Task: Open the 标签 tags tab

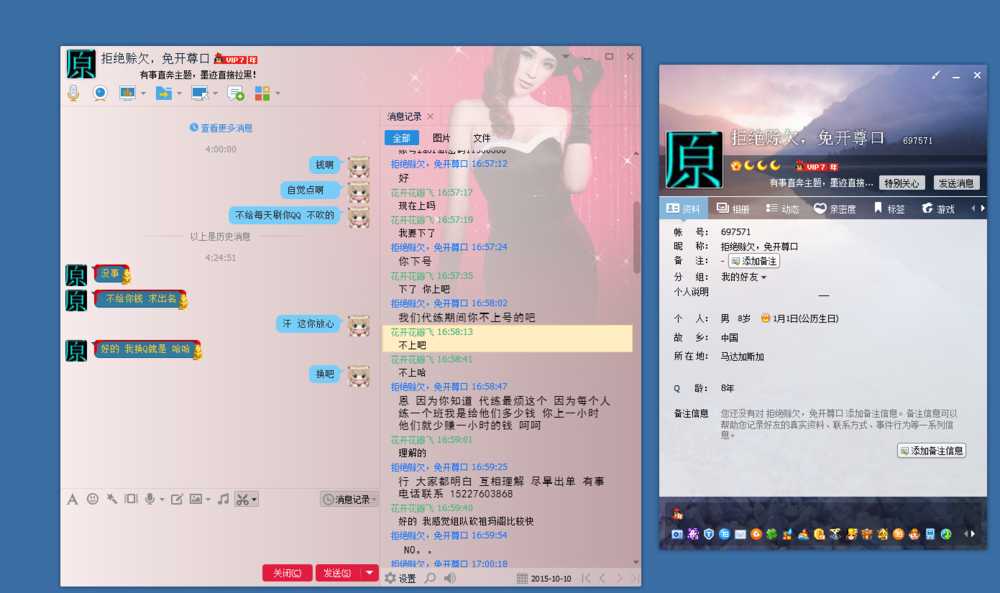Action: 889,209
